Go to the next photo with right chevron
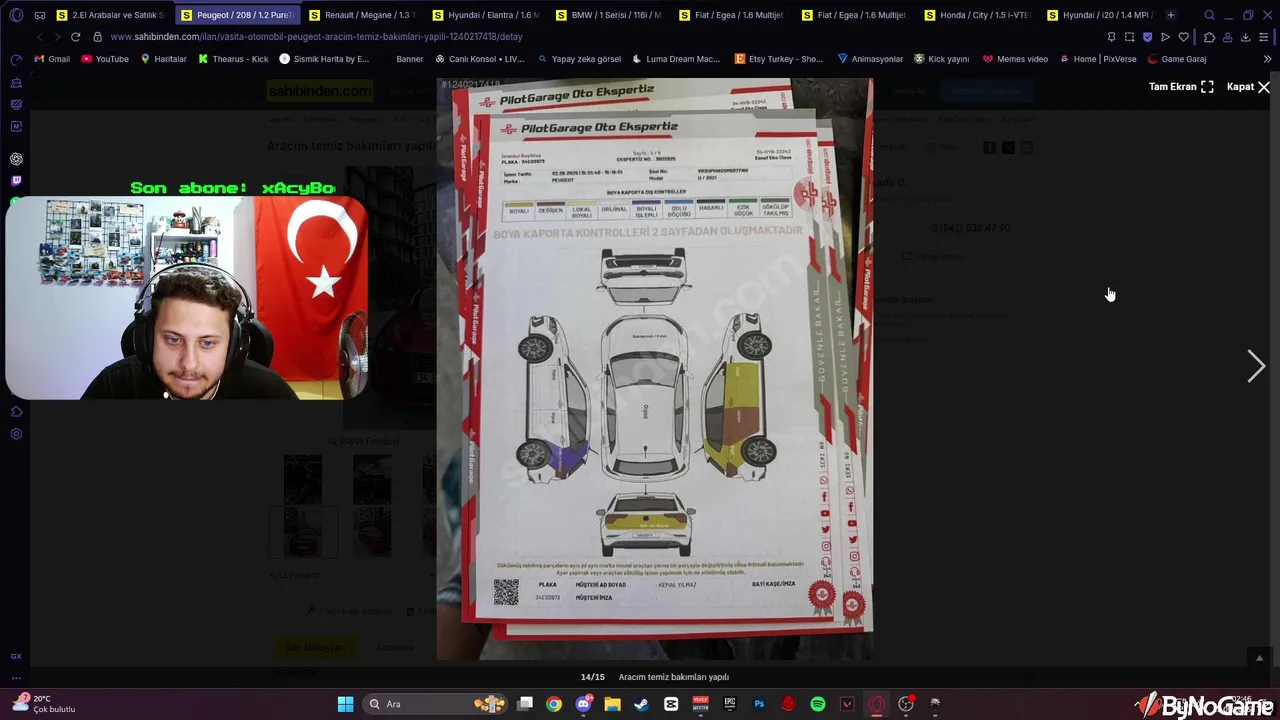Viewport: 1280px width, 720px height. (x=1256, y=366)
